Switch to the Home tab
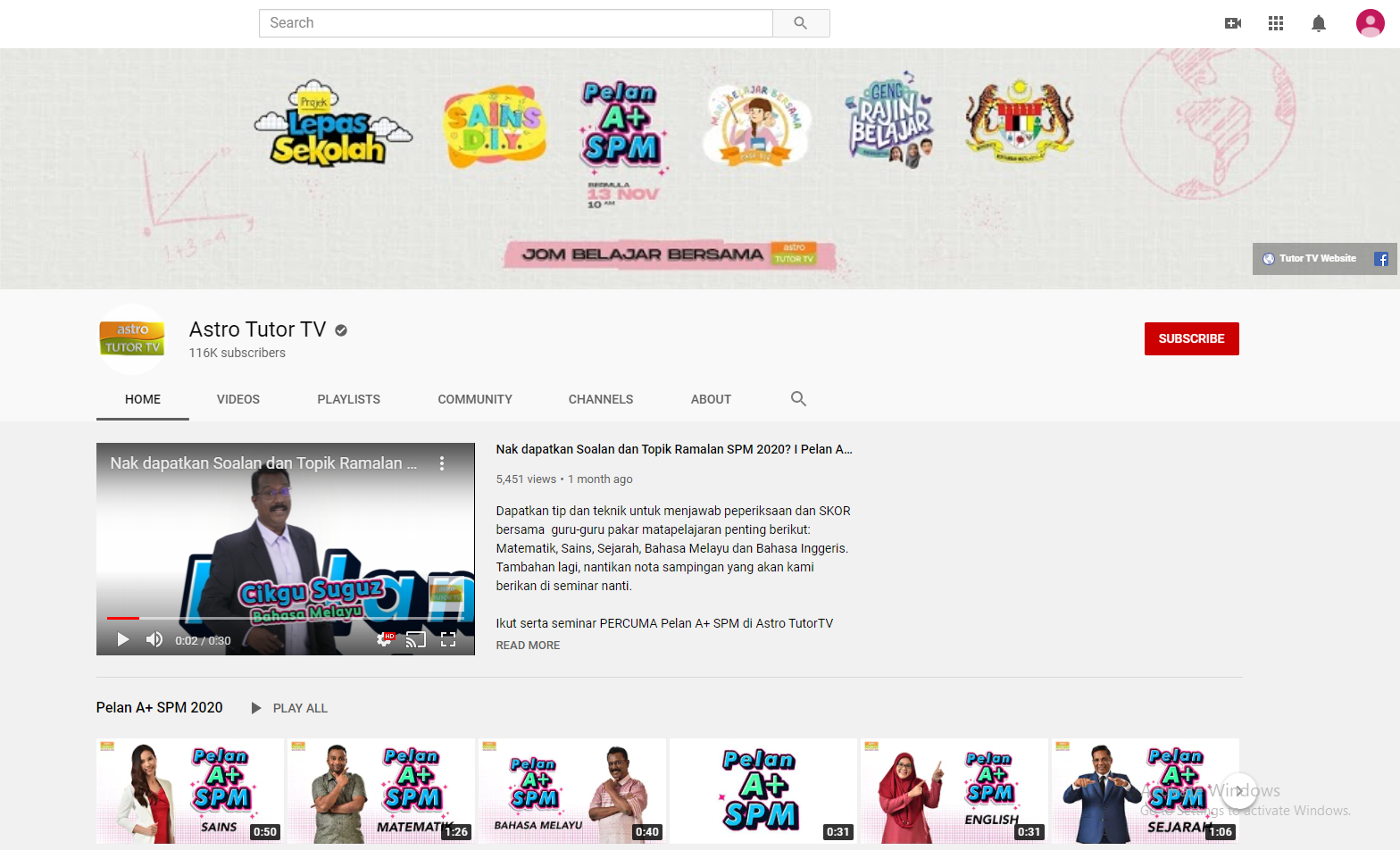 pos(143,399)
